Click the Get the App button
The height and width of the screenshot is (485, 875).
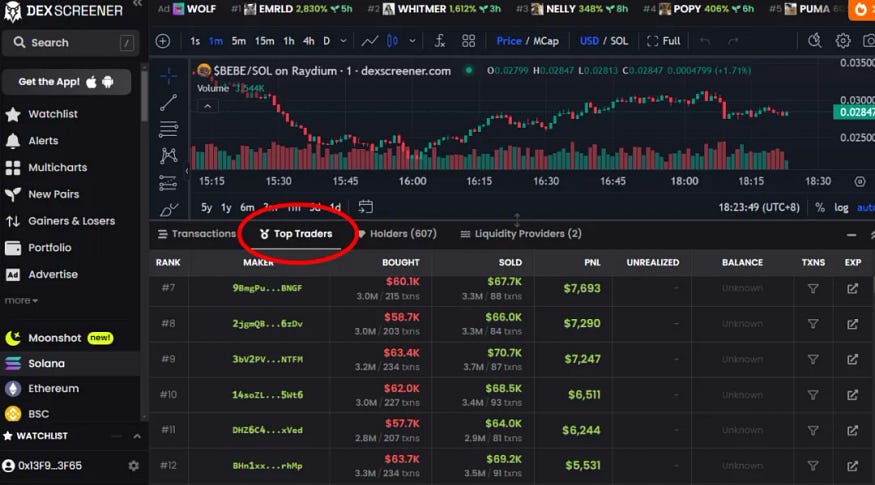pos(66,82)
